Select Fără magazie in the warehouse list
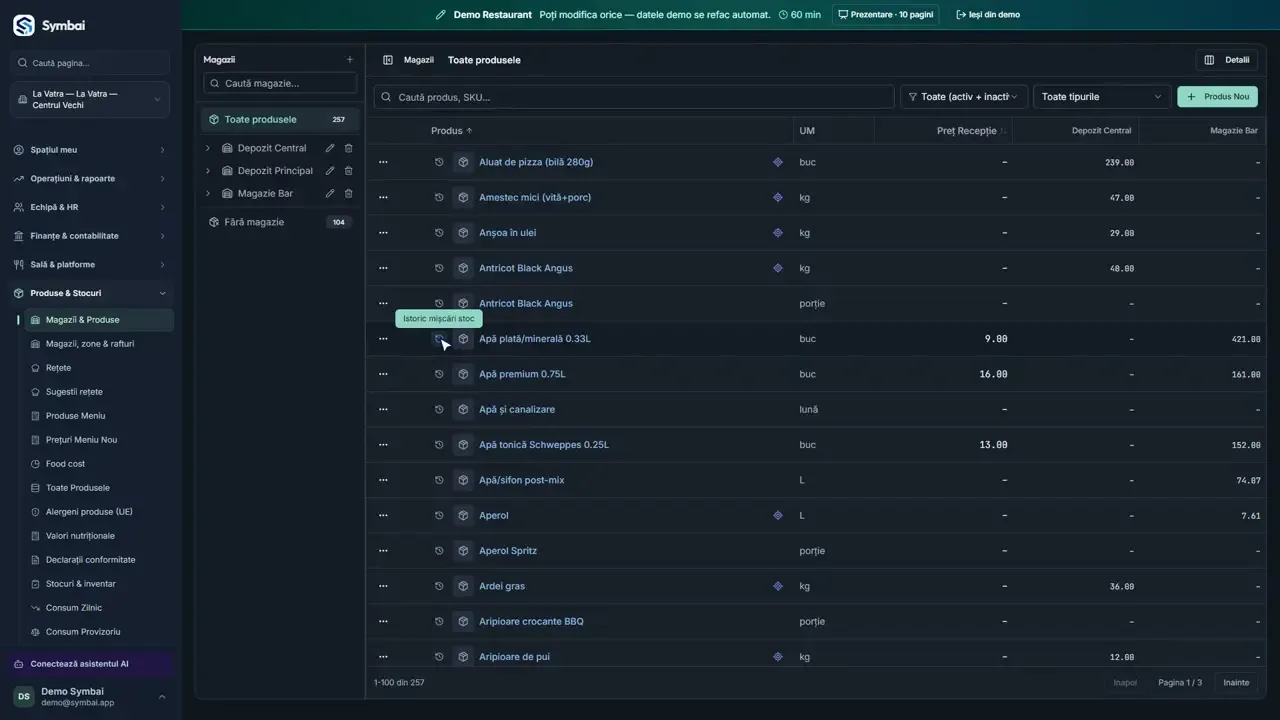This screenshot has height=720, width=1280. [279, 222]
